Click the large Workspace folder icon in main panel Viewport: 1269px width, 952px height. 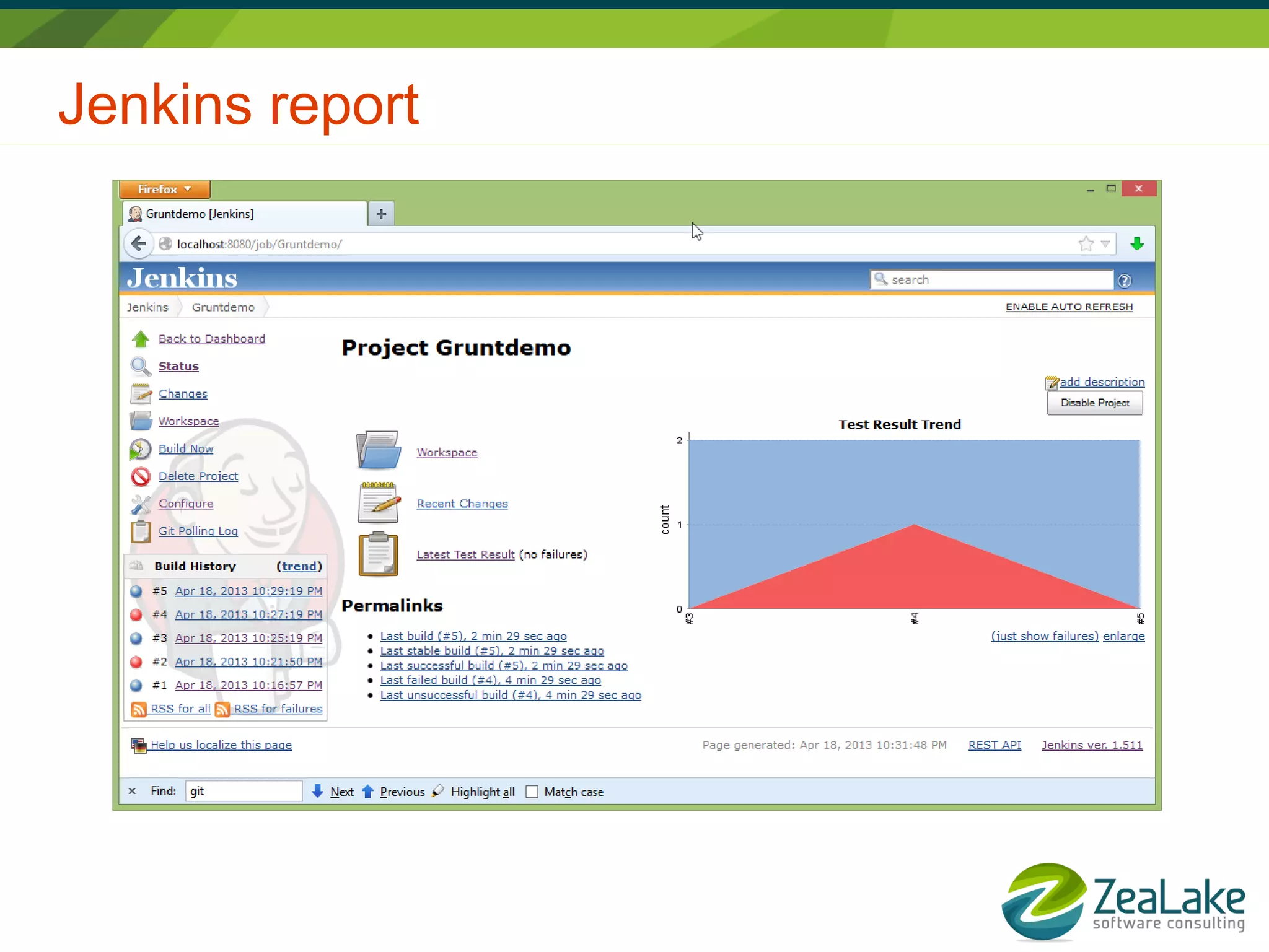tap(378, 450)
